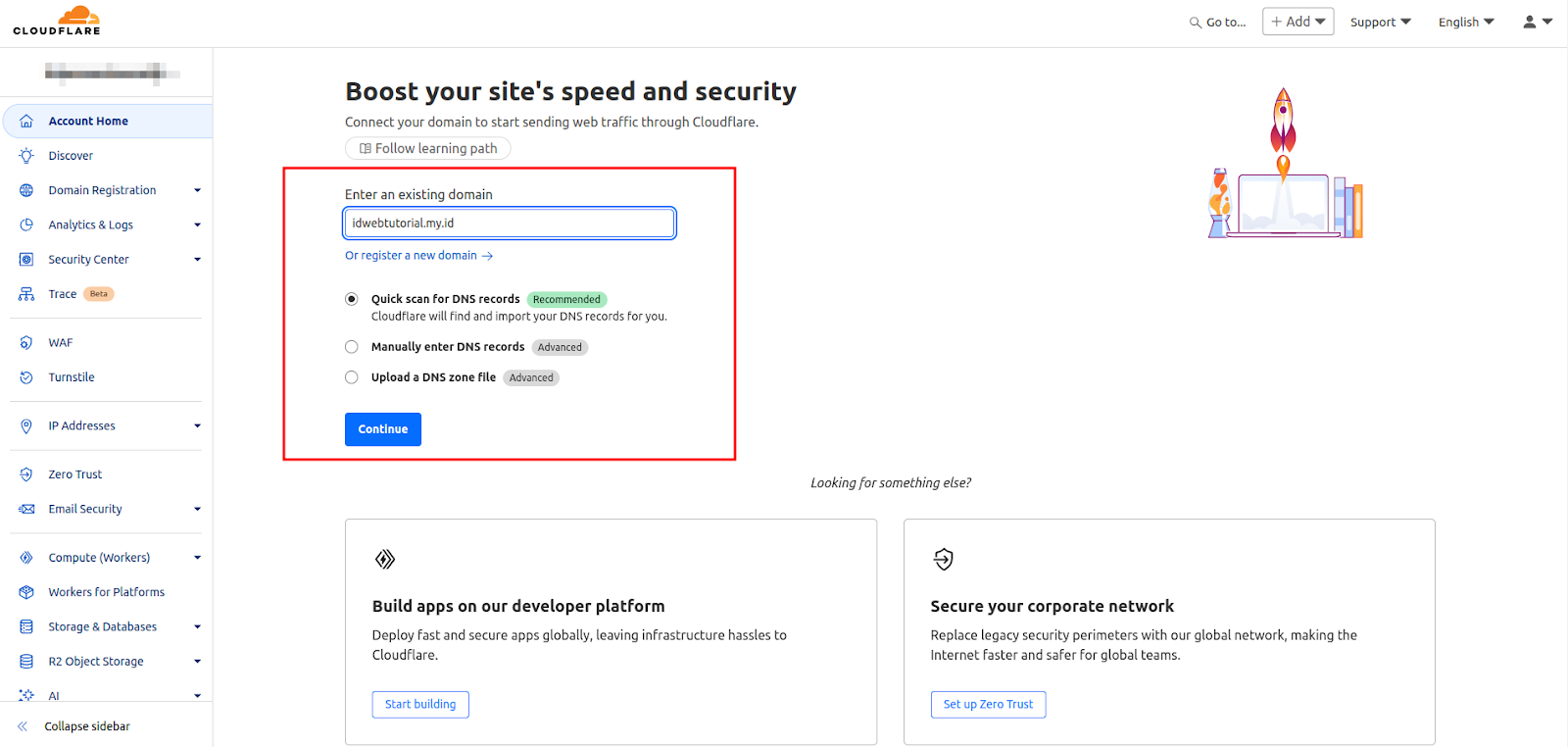Image resolution: width=1568 pixels, height=747 pixels.
Task: Click Follow learning path button
Action: [x=428, y=149]
